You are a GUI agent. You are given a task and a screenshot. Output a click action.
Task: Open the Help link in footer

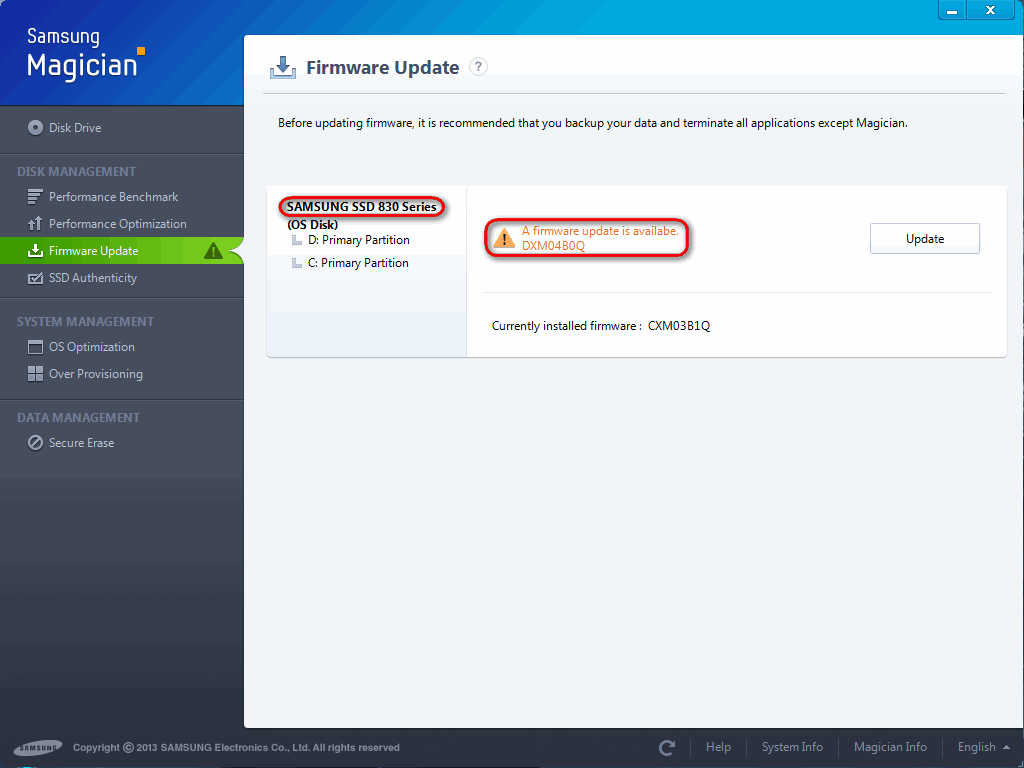(x=718, y=747)
